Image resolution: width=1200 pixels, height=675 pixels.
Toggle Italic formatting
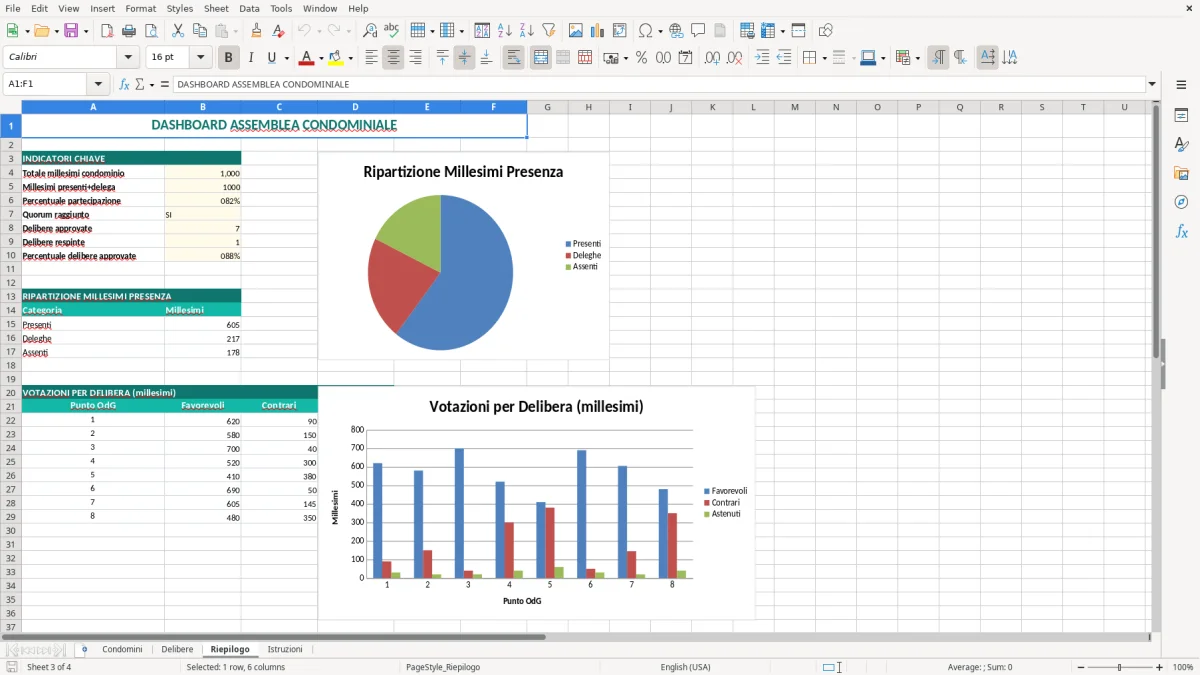click(251, 58)
